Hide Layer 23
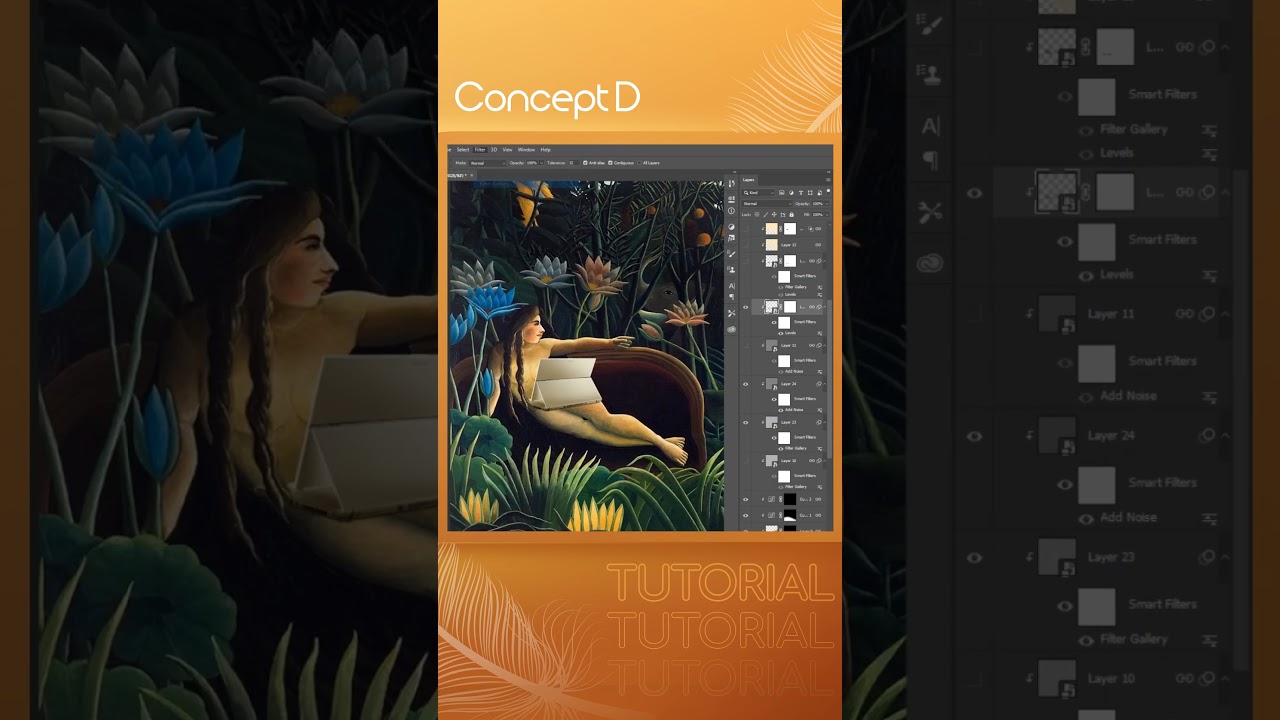The width and height of the screenshot is (1280, 720). click(x=746, y=422)
